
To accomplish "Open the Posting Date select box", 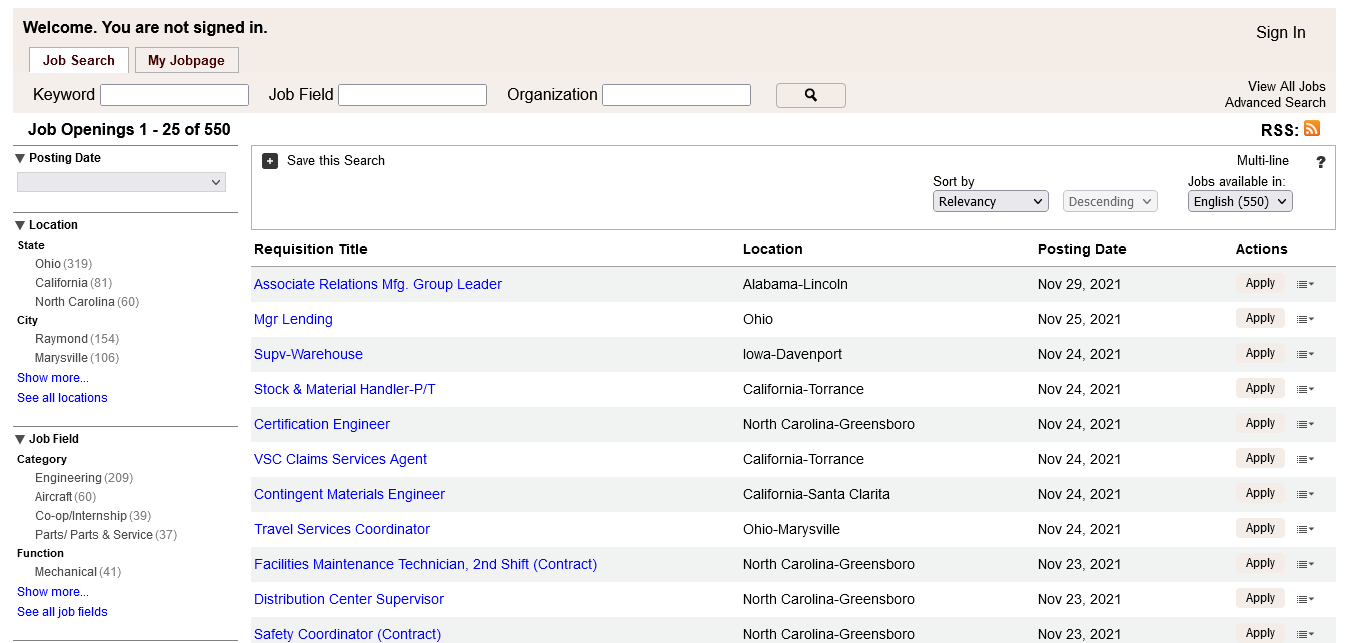I will coord(121,182).
